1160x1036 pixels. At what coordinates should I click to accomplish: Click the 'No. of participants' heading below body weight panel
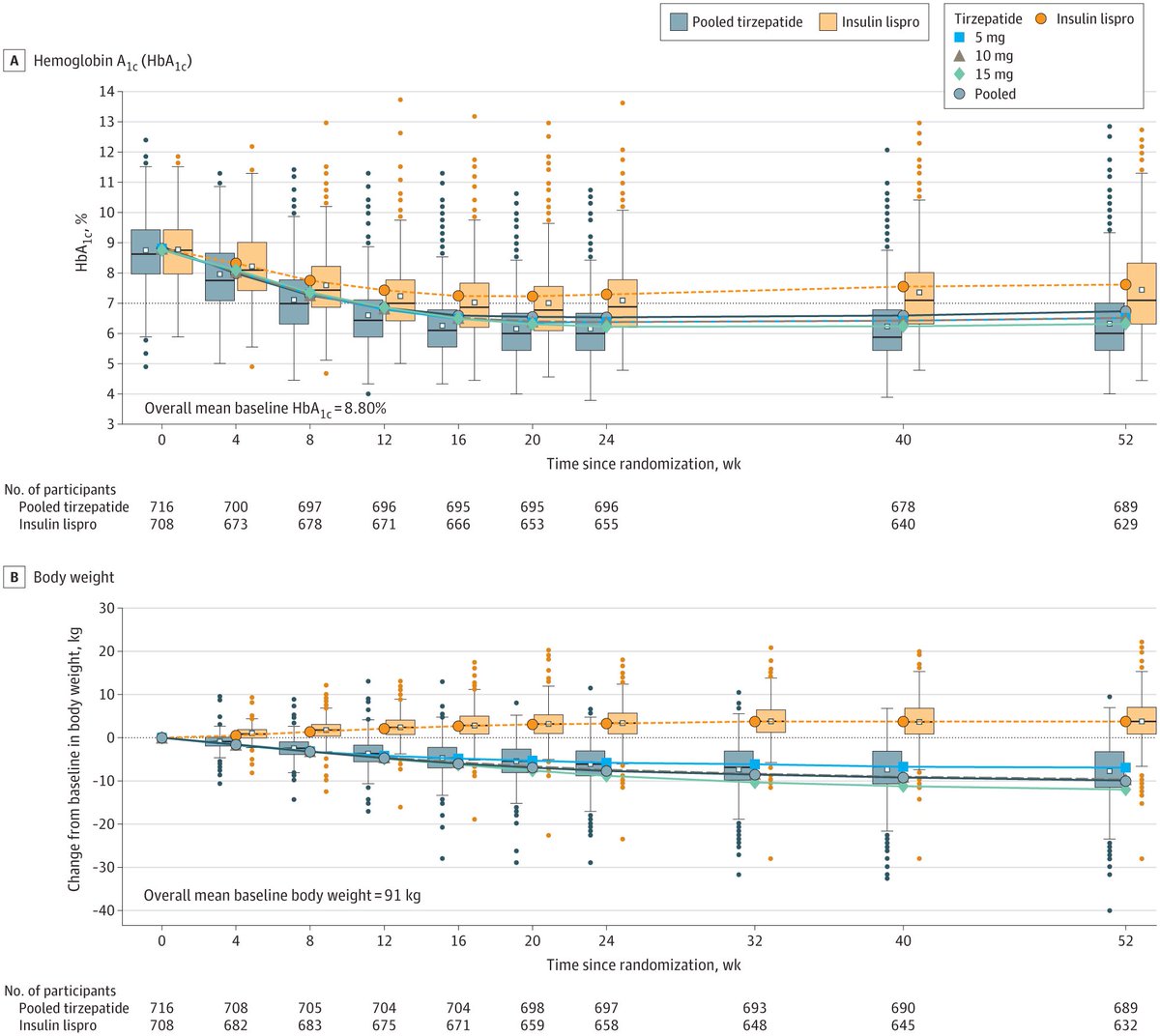point(60,991)
